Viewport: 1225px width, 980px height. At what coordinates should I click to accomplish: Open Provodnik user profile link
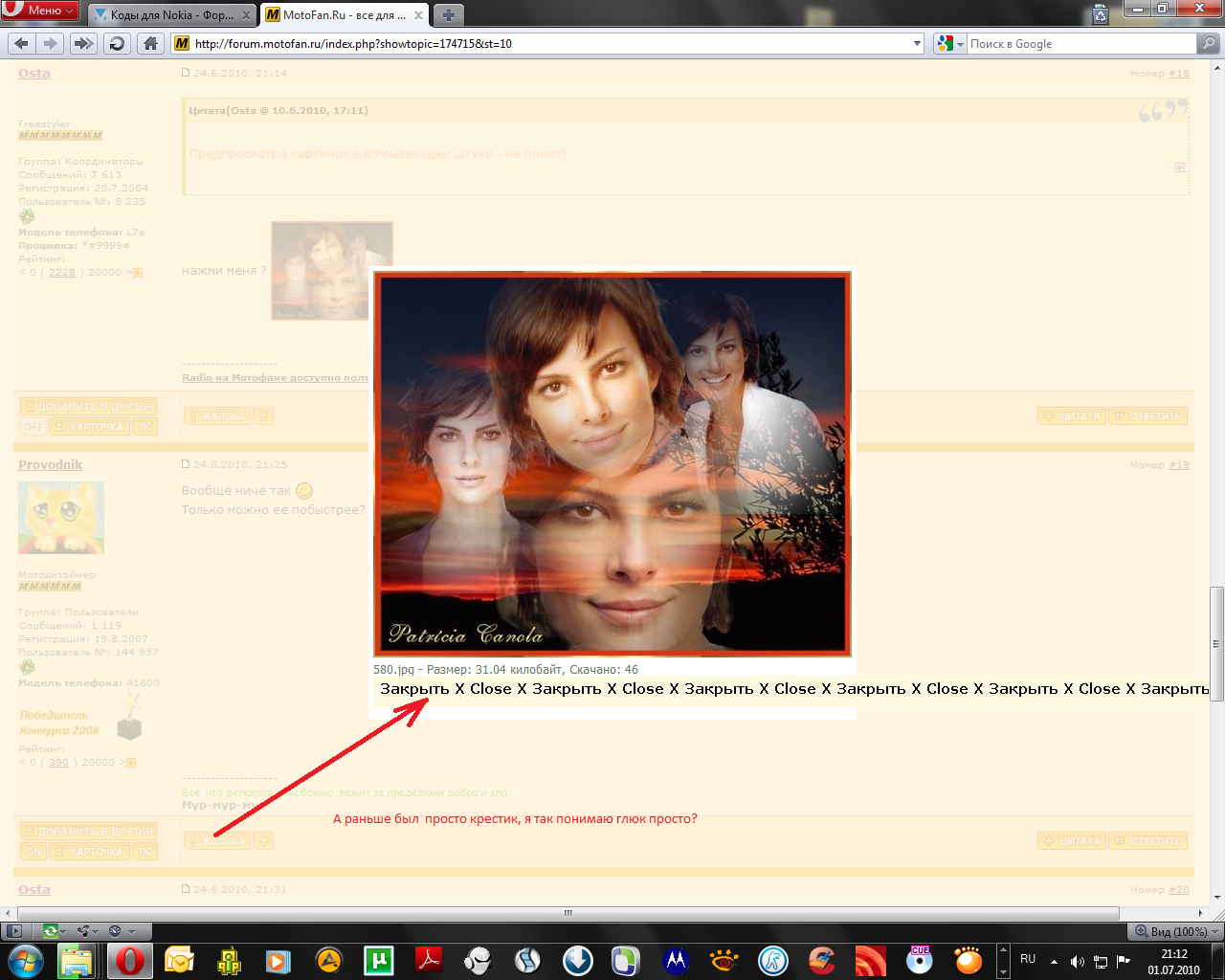pos(51,464)
